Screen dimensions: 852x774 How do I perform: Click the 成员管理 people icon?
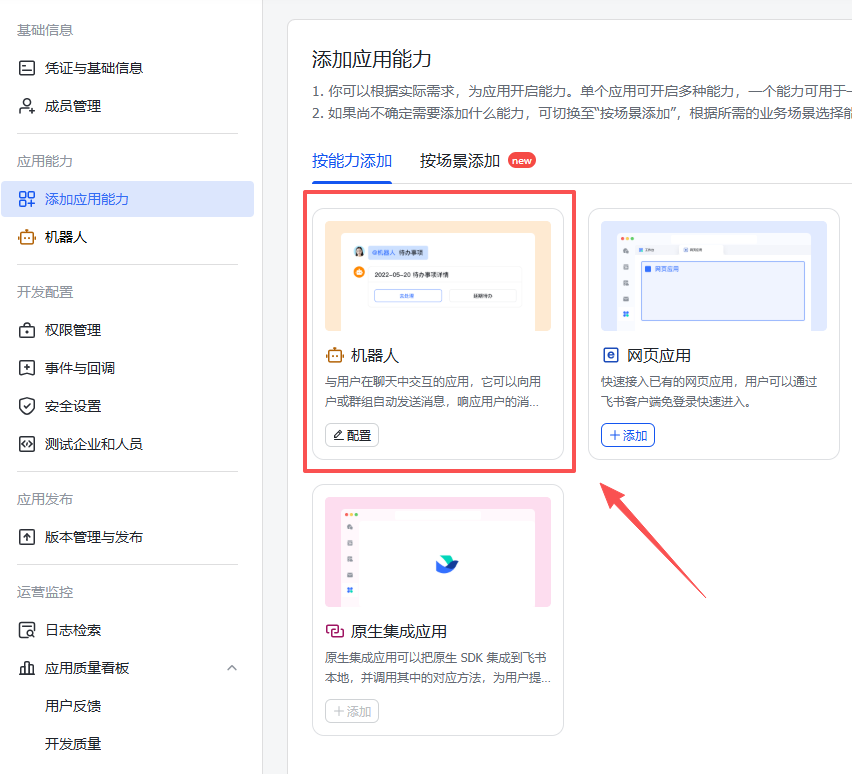[x=28, y=105]
